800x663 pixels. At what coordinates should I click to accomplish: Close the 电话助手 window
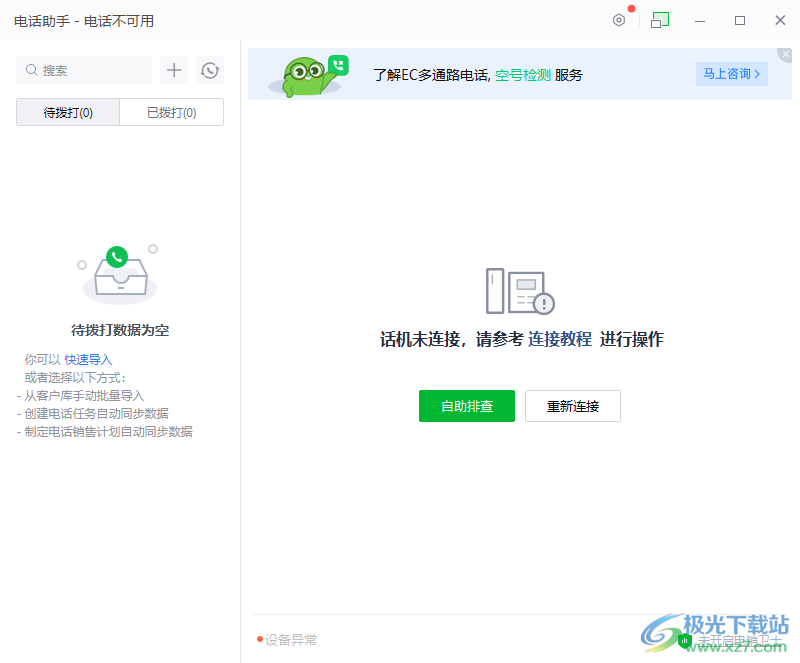click(x=780, y=20)
